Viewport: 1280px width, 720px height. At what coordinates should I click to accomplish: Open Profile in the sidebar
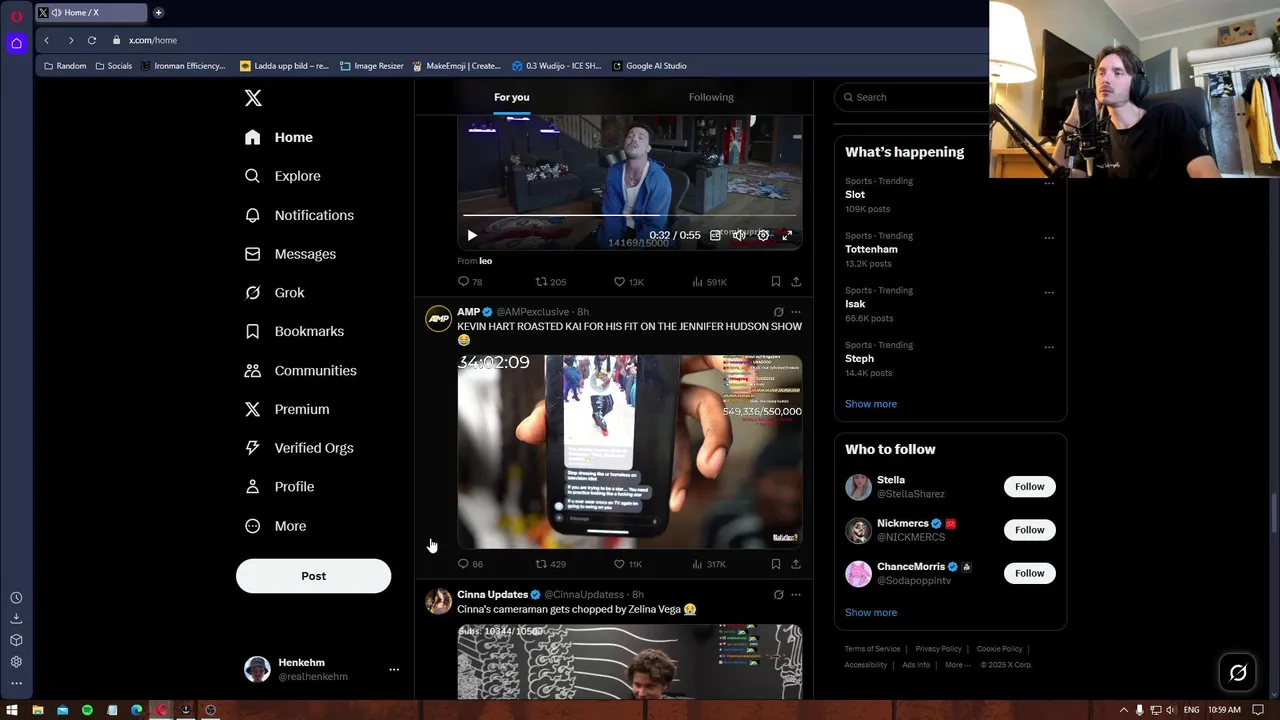pos(280,487)
